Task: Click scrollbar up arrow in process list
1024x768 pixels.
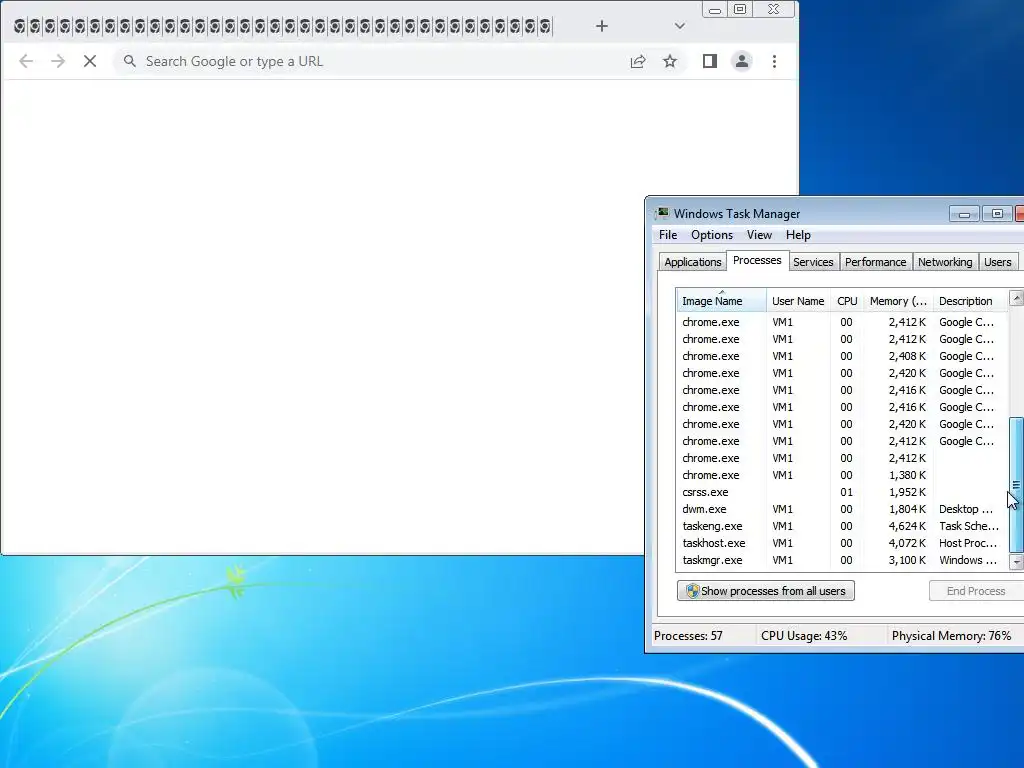Action: click(x=1016, y=298)
